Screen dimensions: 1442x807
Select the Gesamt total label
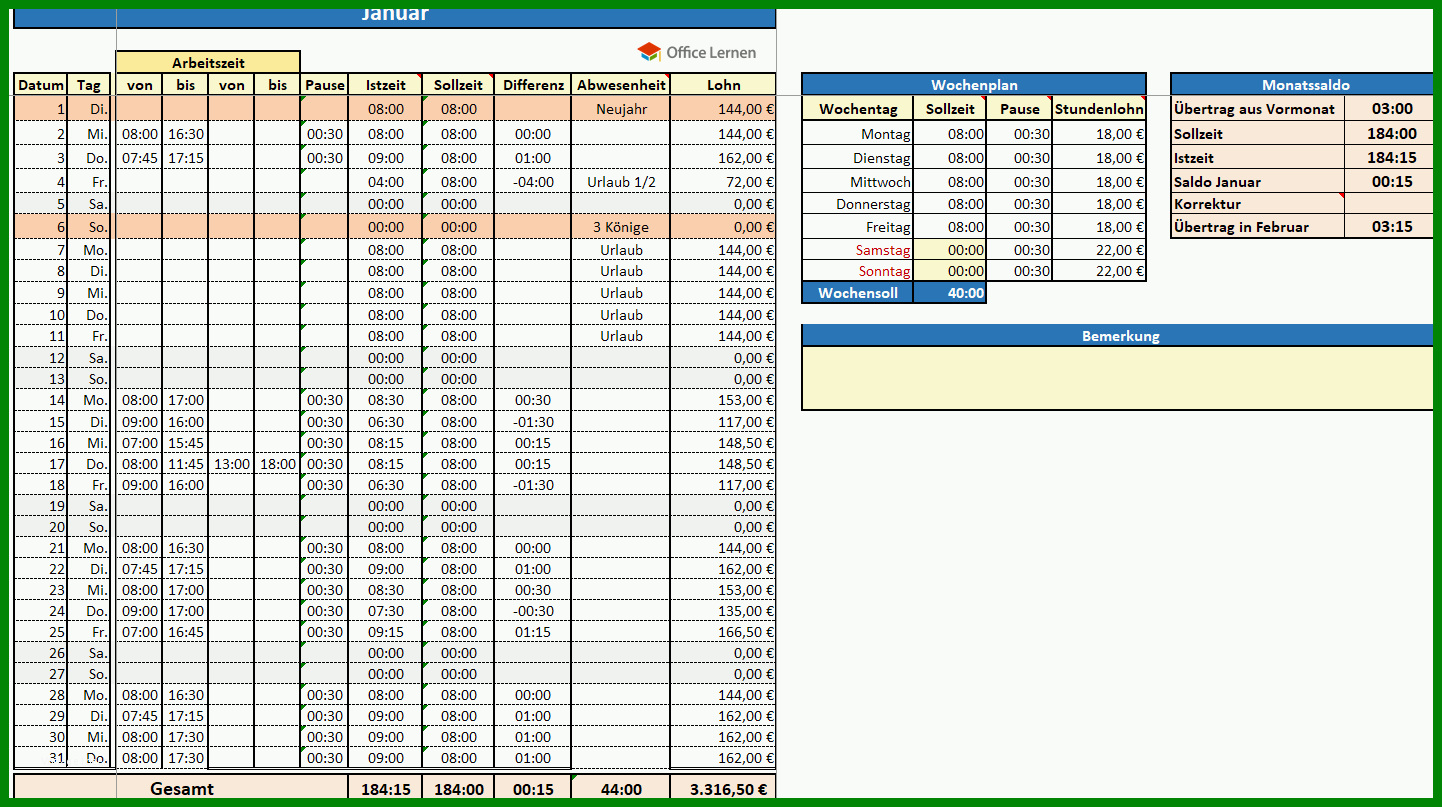tap(182, 789)
